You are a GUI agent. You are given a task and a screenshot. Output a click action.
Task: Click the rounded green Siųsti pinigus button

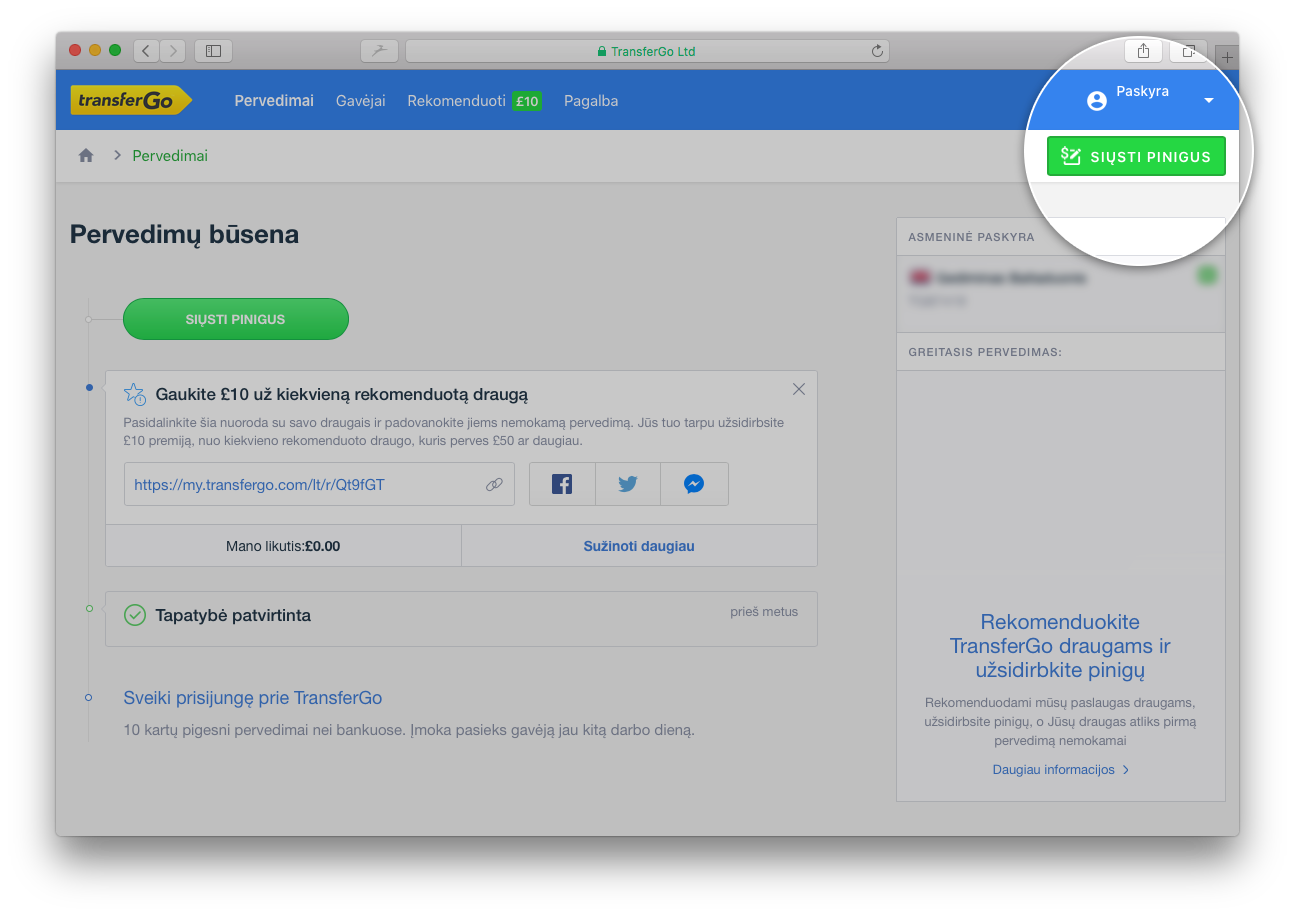[236, 319]
